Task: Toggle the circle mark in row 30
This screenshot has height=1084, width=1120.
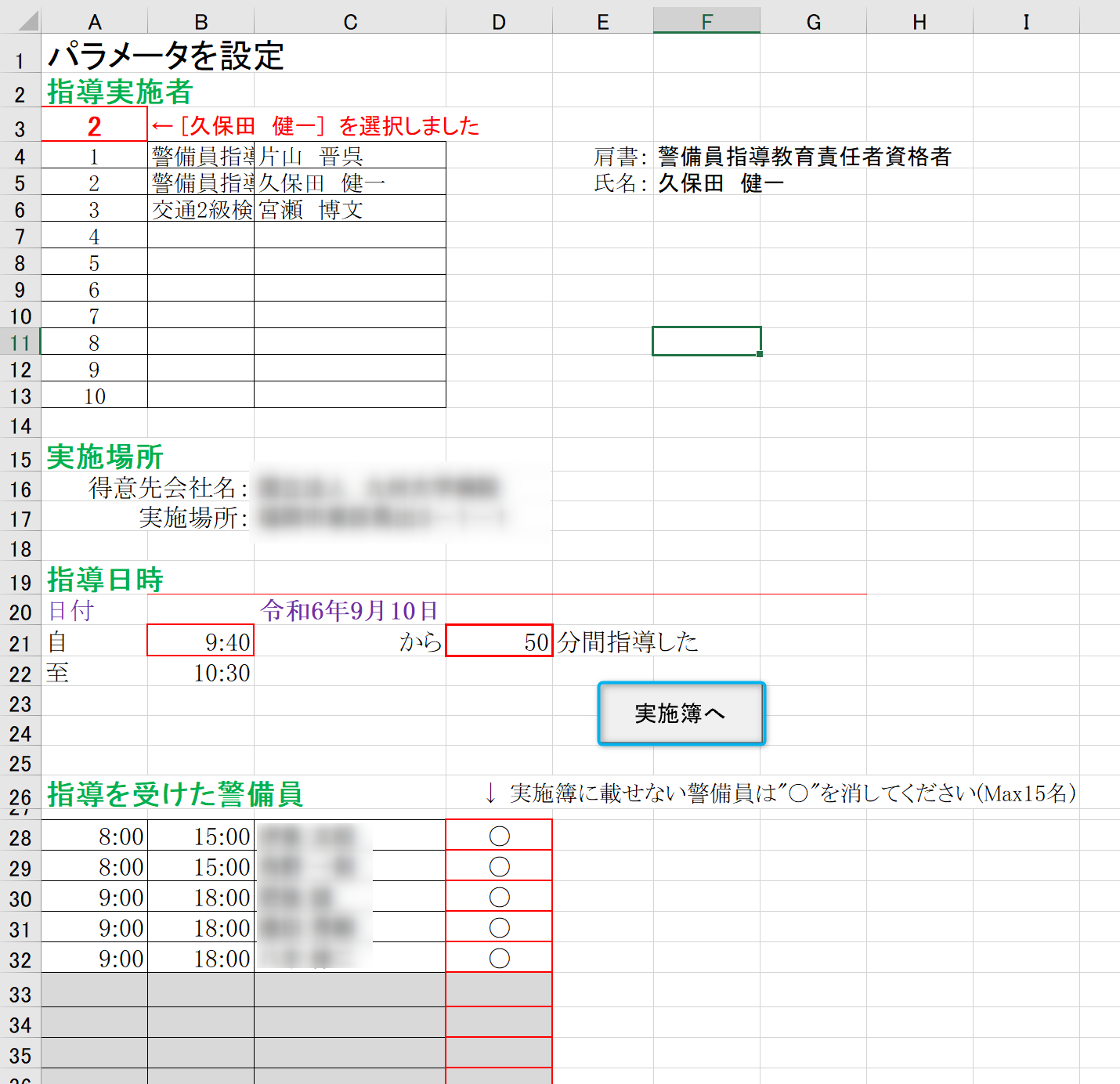Action: point(499,897)
